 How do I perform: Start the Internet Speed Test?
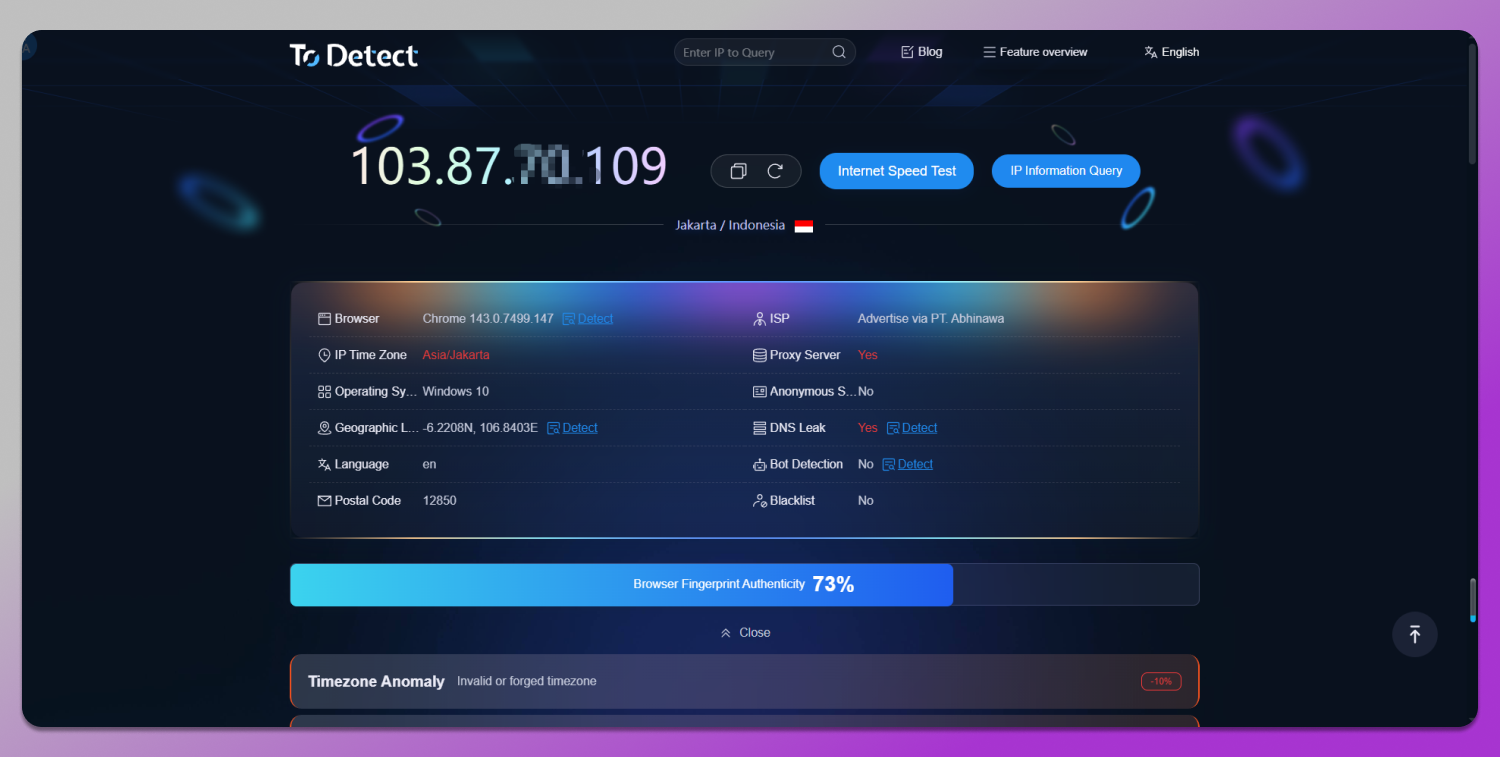[x=896, y=171]
